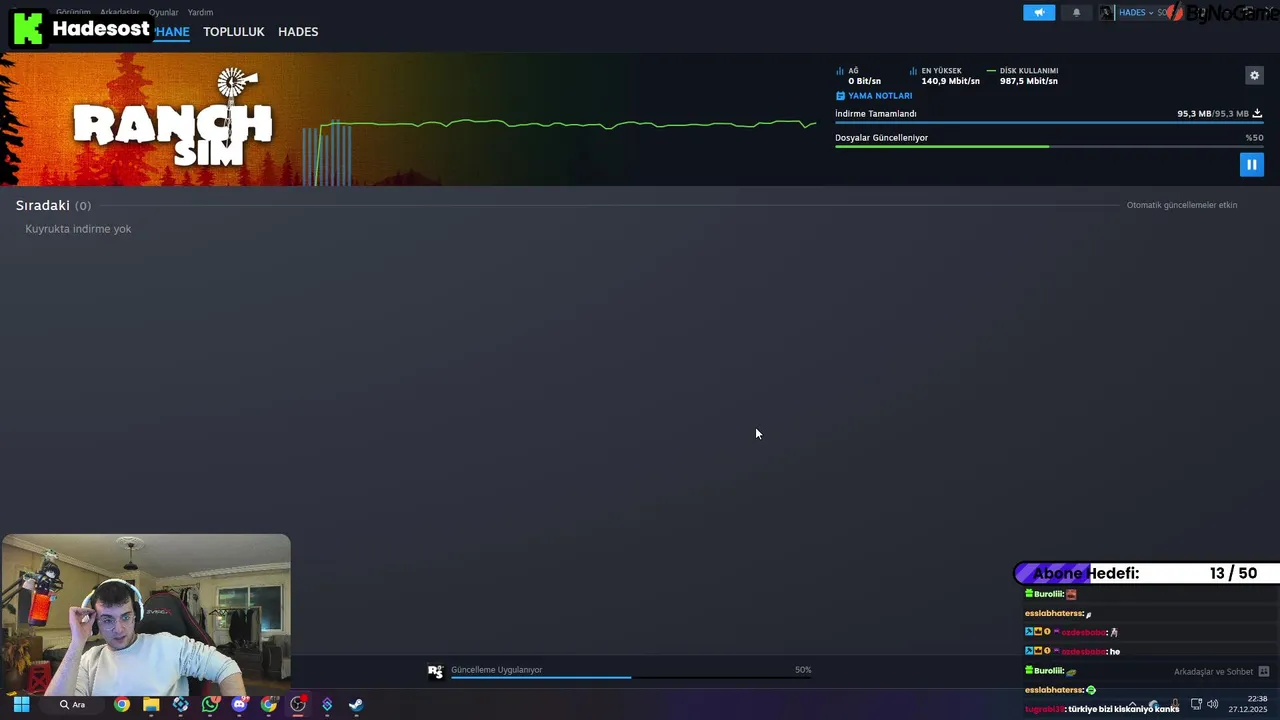Open the Görünüm menu
1280x720 pixels.
coord(73,12)
